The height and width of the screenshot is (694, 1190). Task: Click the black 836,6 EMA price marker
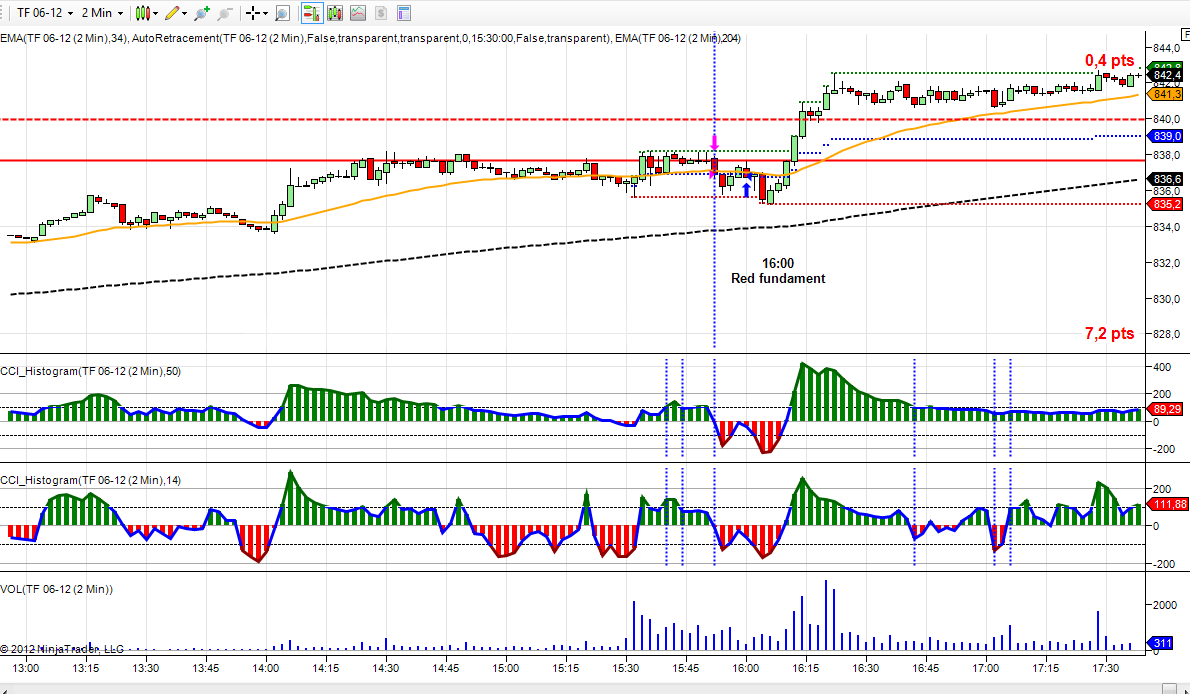coord(1166,179)
